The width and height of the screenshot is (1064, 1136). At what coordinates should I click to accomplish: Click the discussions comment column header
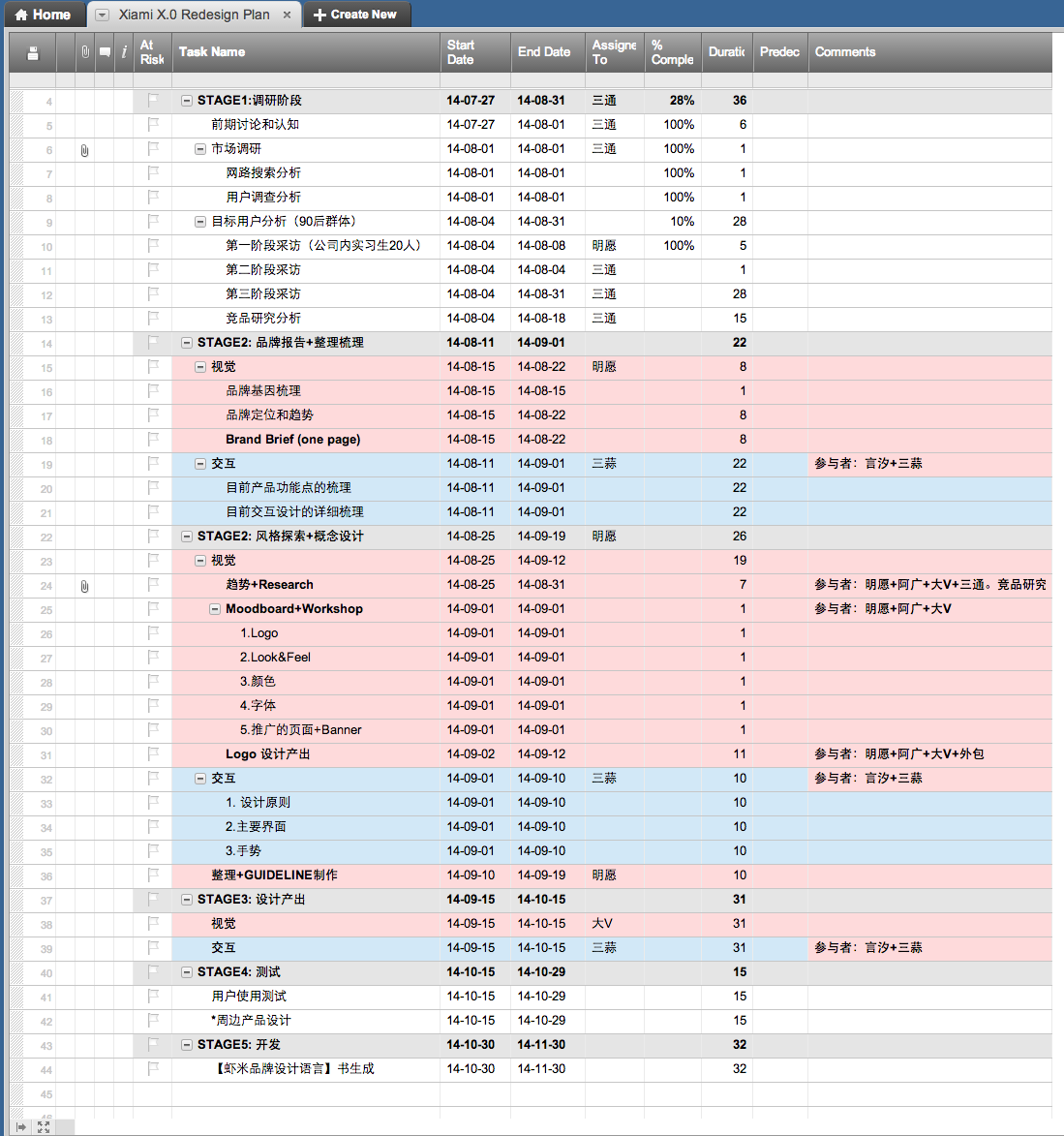(105, 52)
